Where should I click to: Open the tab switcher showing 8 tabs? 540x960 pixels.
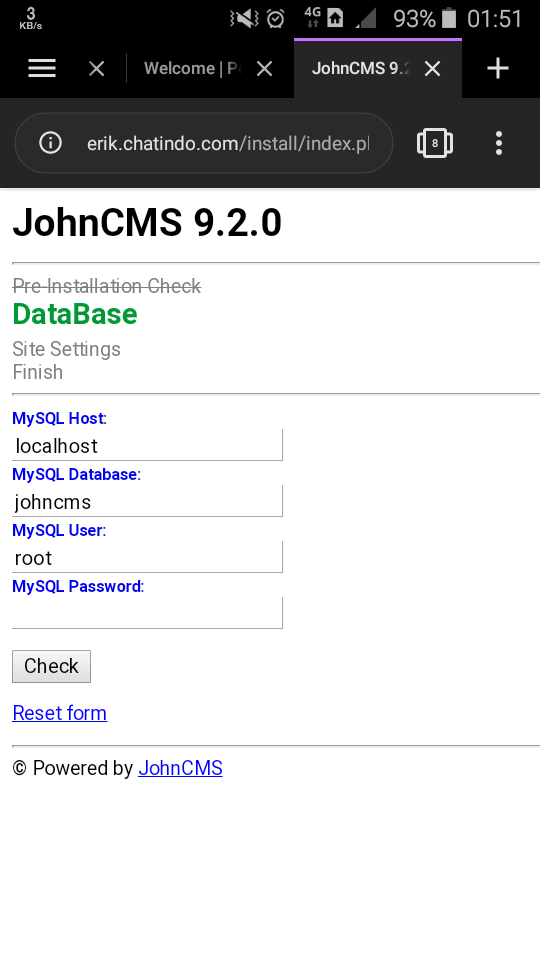tap(435, 143)
